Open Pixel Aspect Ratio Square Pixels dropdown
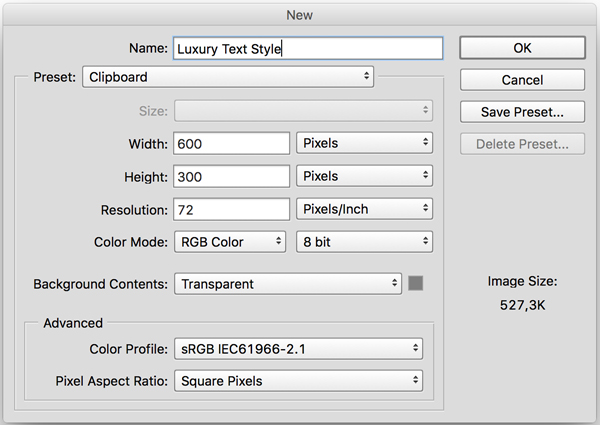Viewport: 600px width, 425px height. point(298,381)
